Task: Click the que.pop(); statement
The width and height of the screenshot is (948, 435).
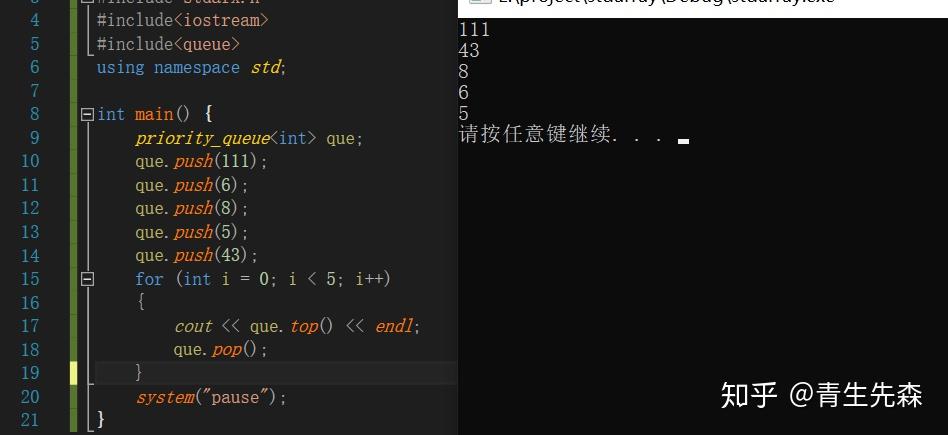Action: [220, 350]
